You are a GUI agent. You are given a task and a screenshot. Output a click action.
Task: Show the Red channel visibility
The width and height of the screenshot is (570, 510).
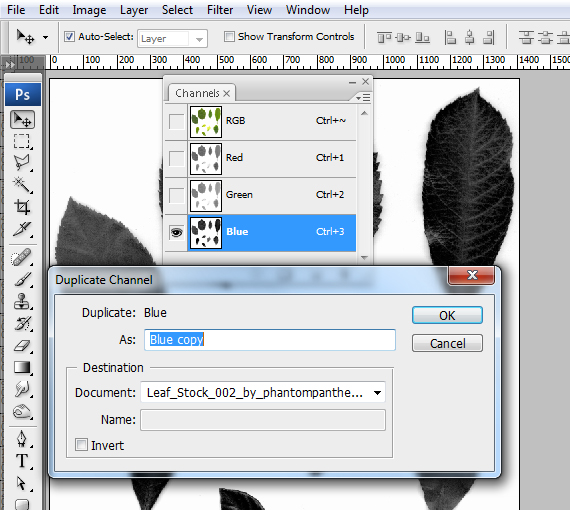pos(177,158)
